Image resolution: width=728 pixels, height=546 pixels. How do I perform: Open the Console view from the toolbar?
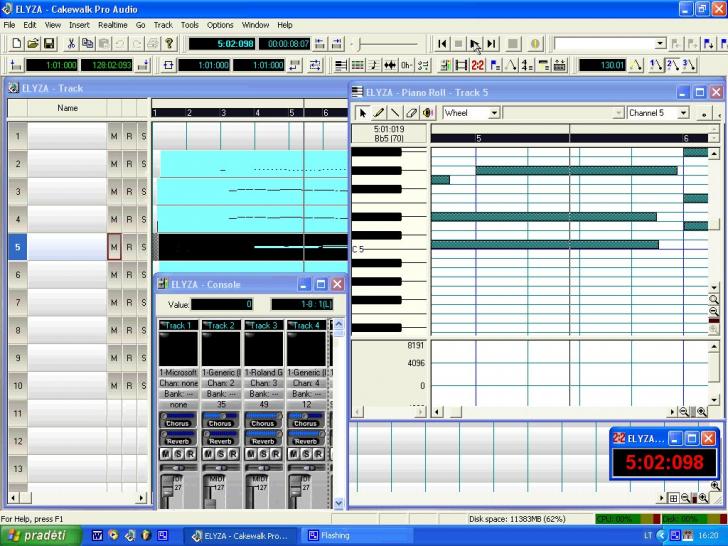(445, 65)
